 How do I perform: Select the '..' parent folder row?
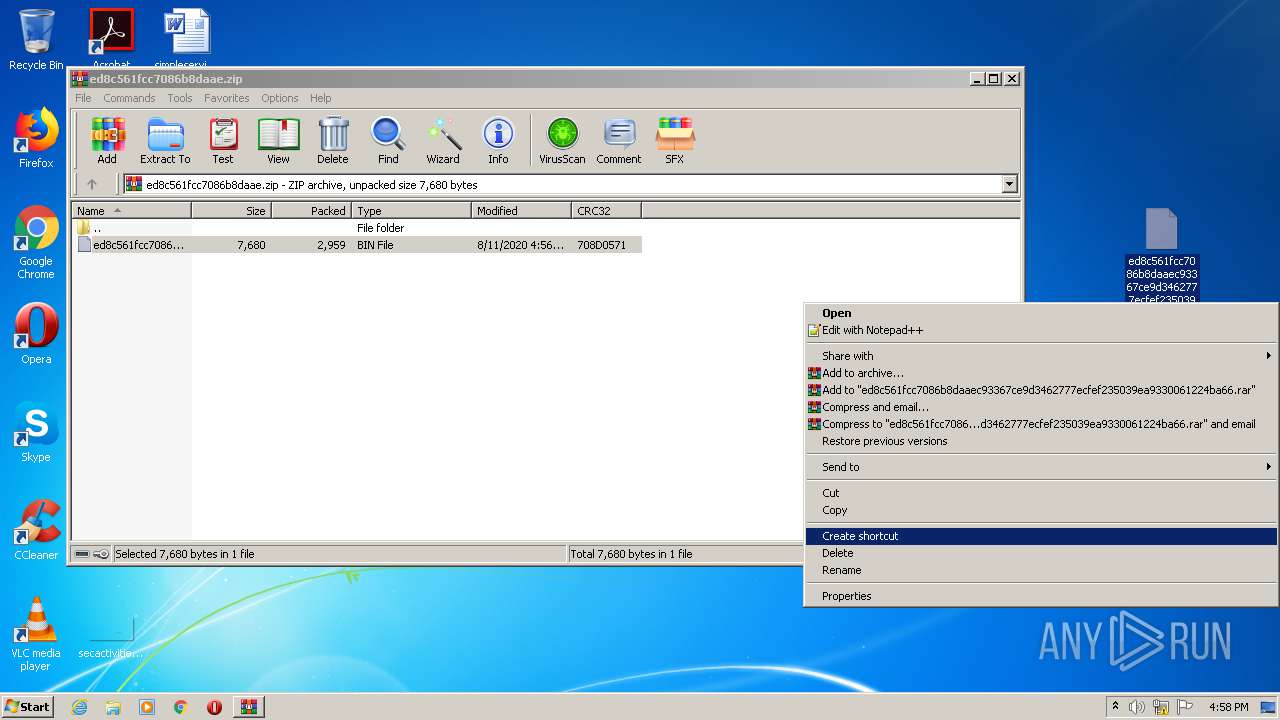coord(357,228)
